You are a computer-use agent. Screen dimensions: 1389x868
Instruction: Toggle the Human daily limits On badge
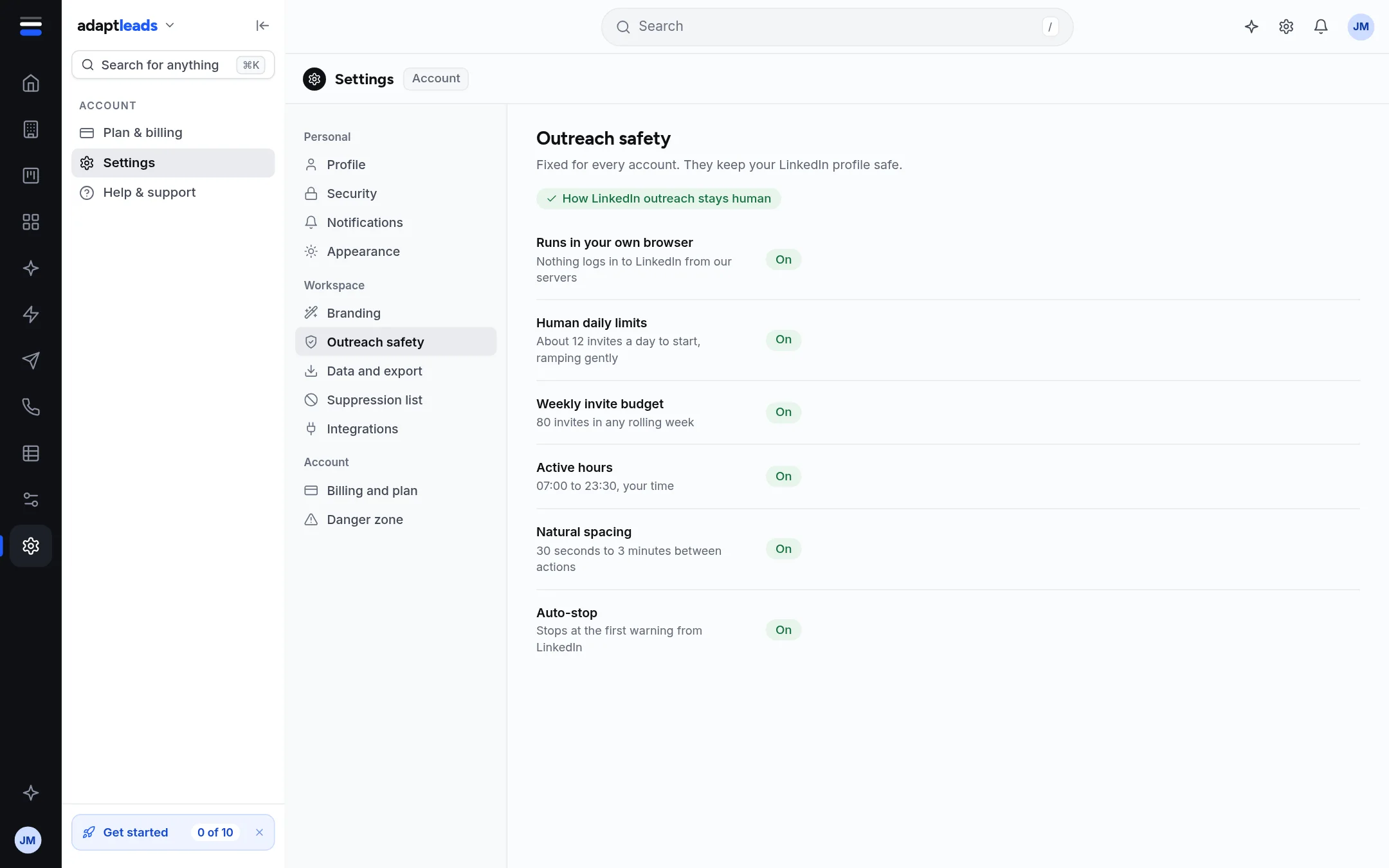(783, 339)
